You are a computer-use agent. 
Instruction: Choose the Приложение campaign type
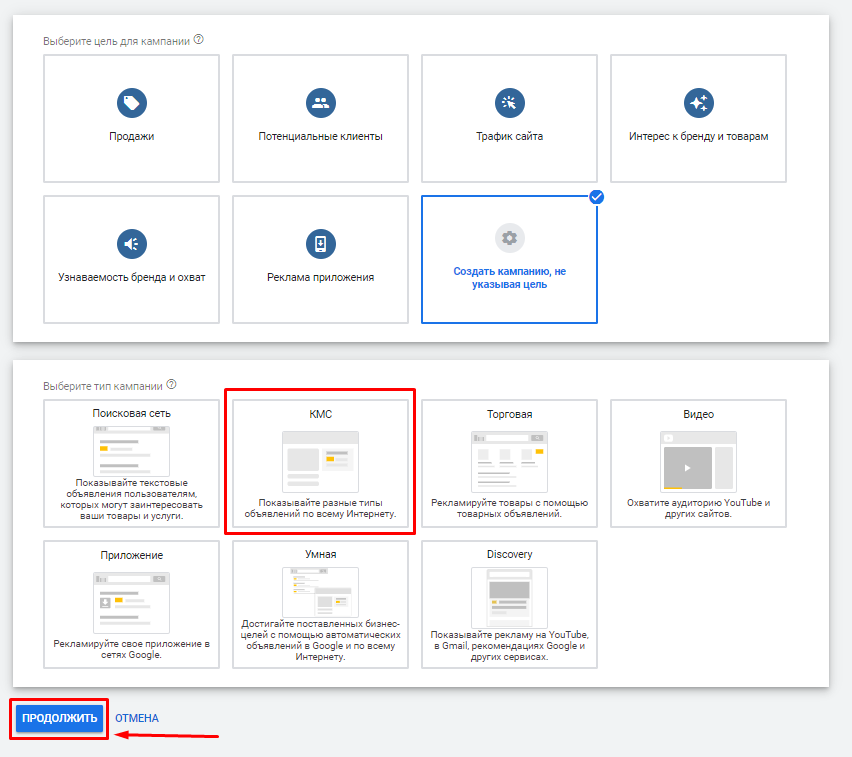tap(131, 605)
